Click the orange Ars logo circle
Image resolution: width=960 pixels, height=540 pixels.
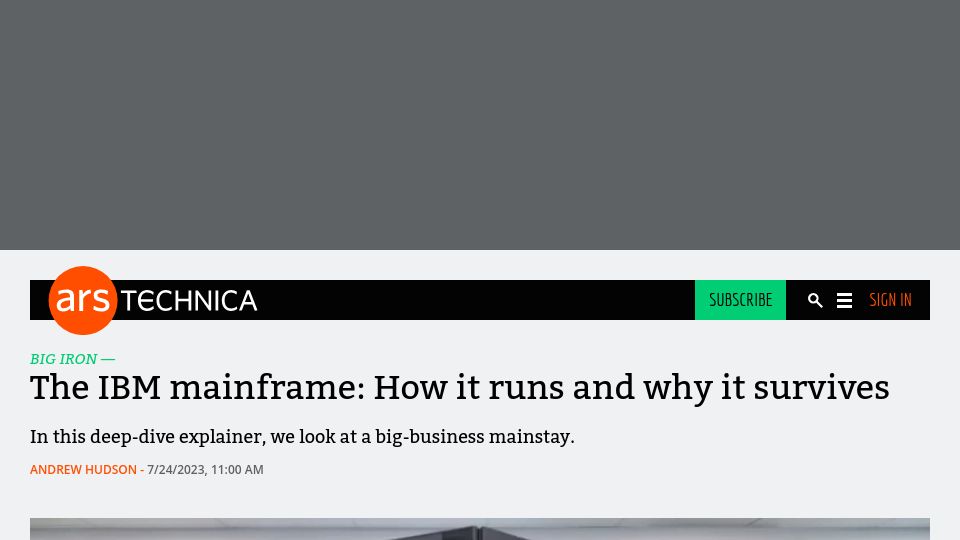(x=83, y=300)
